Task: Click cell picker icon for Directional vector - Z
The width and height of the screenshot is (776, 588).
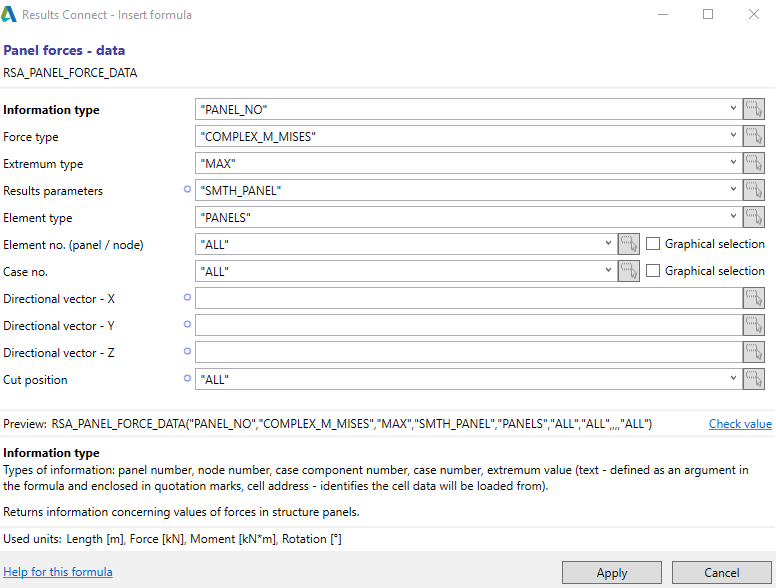Action: pos(753,352)
